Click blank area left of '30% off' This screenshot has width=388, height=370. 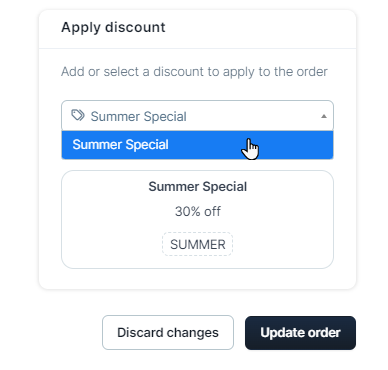tap(118, 211)
